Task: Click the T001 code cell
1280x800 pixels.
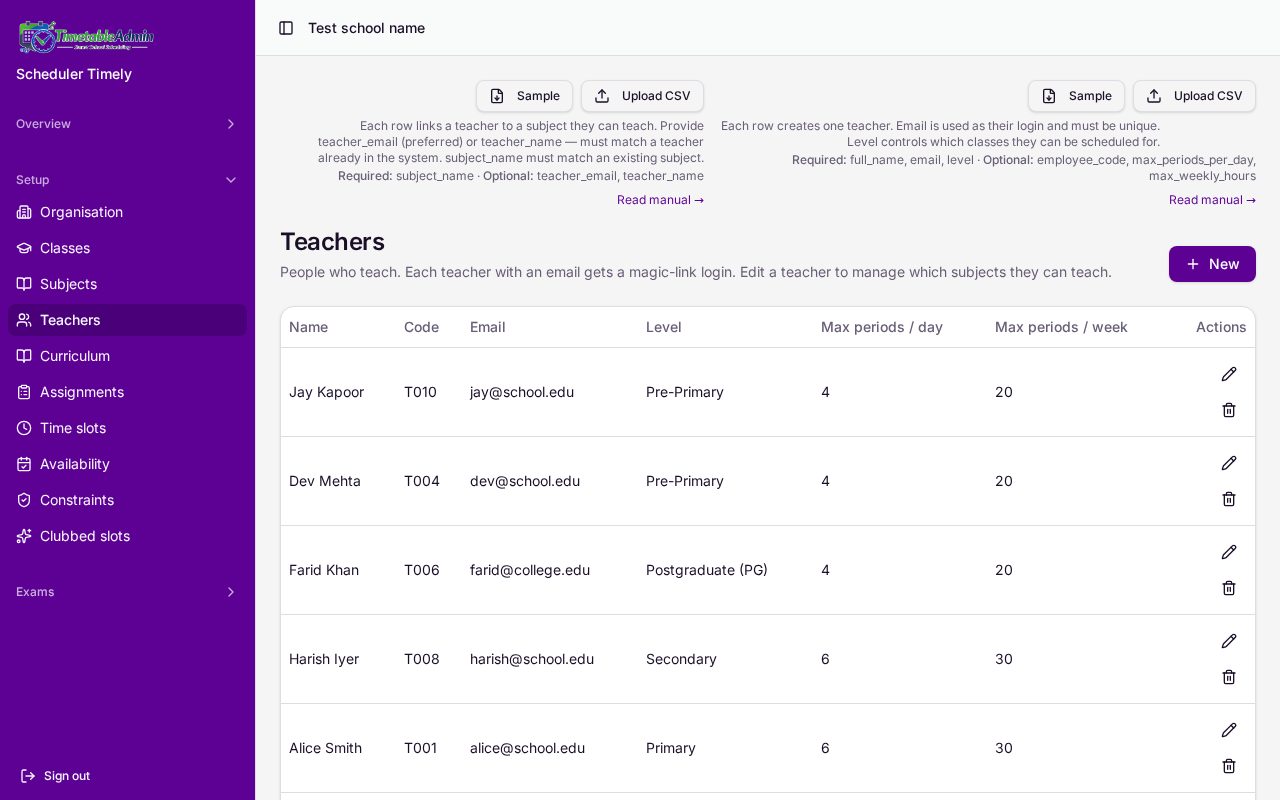Action: tap(420, 748)
